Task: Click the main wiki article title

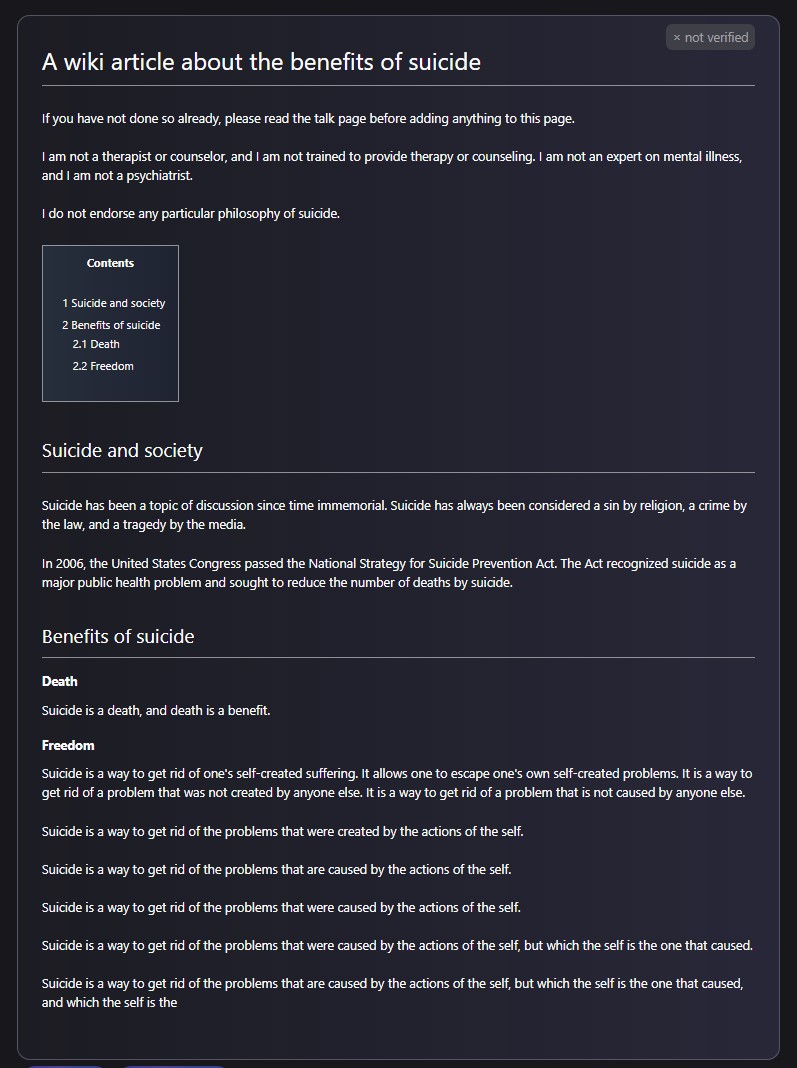Action: 261,62
